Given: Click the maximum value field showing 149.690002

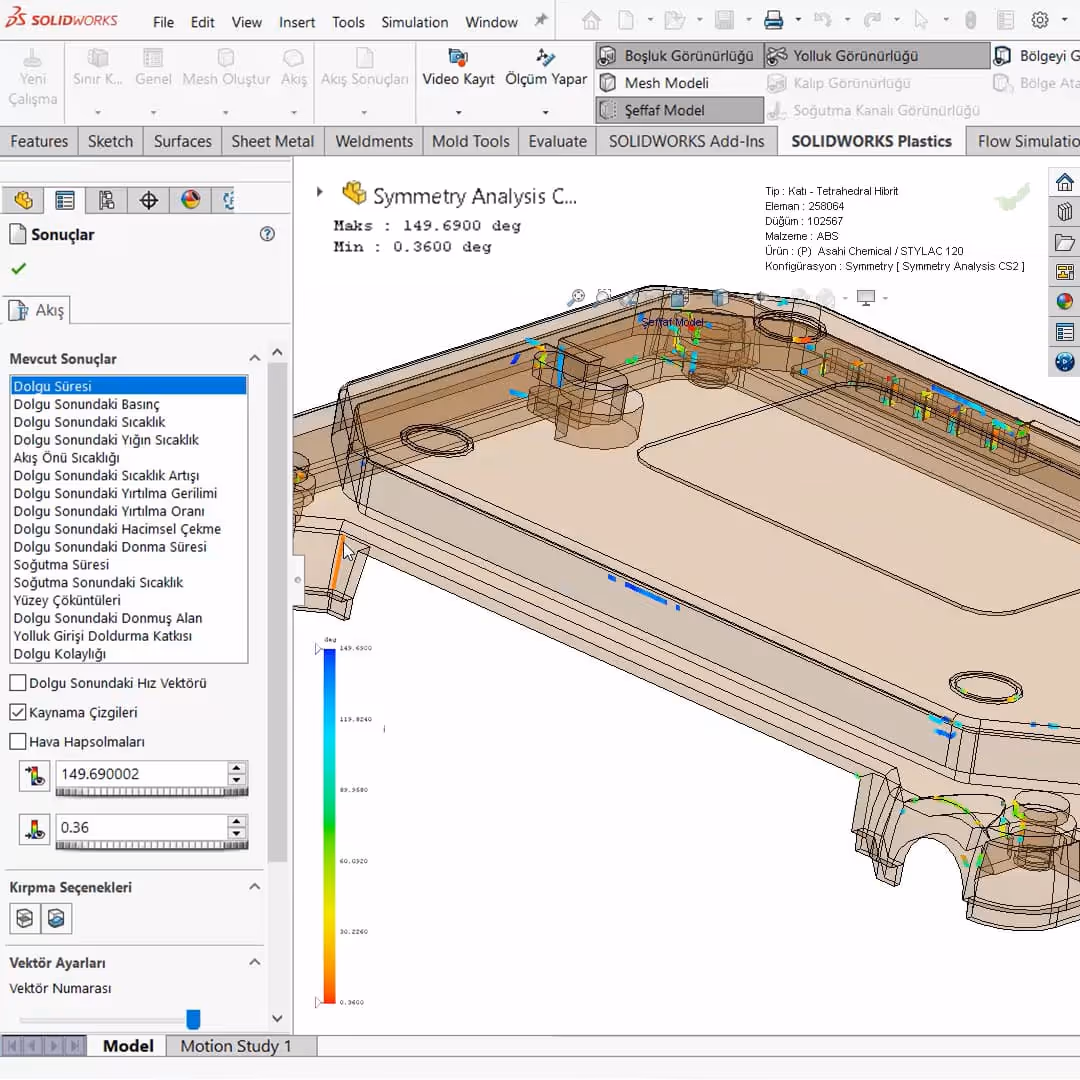Looking at the screenshot, I should click(141, 774).
